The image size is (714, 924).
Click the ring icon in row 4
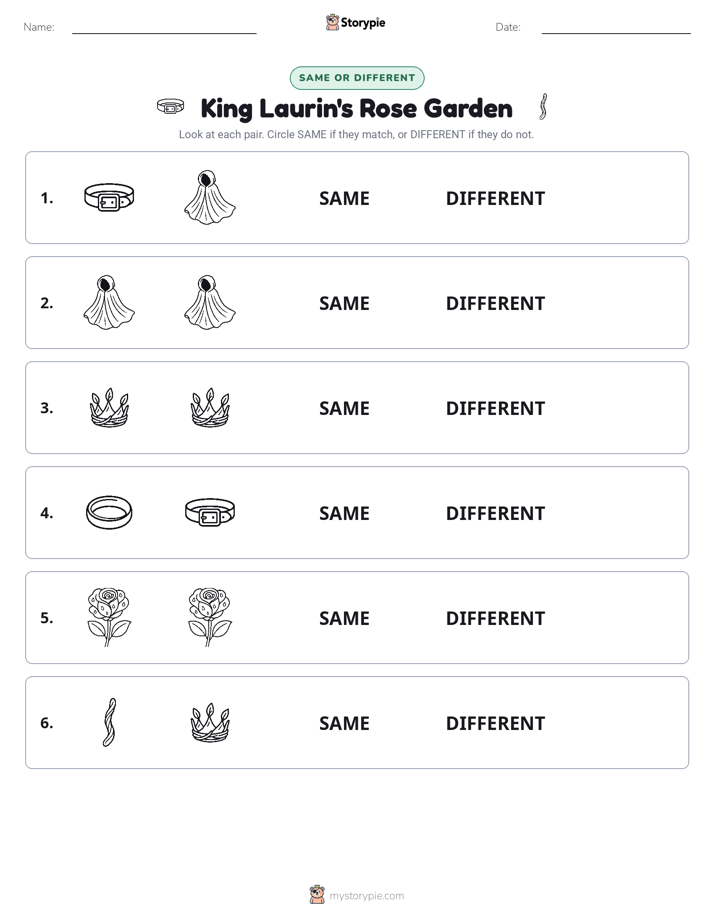pos(109,513)
